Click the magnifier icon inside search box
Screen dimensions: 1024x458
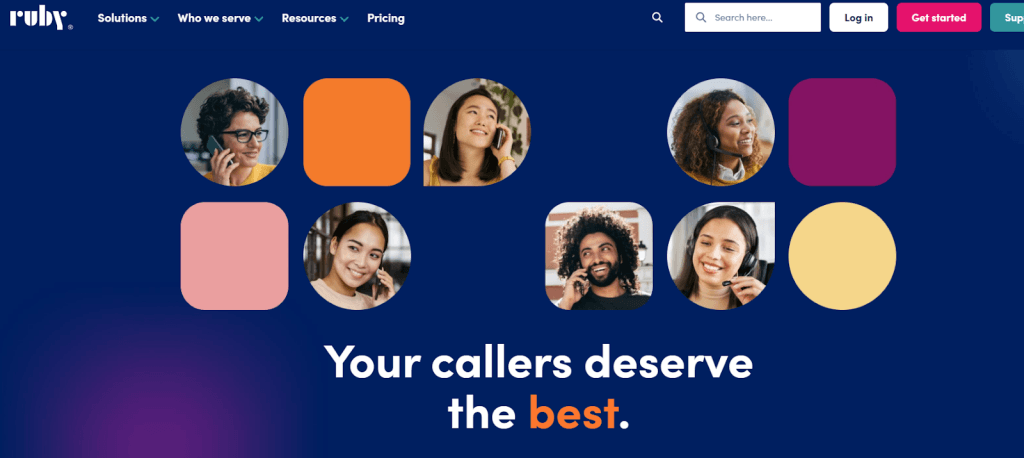[x=701, y=18]
